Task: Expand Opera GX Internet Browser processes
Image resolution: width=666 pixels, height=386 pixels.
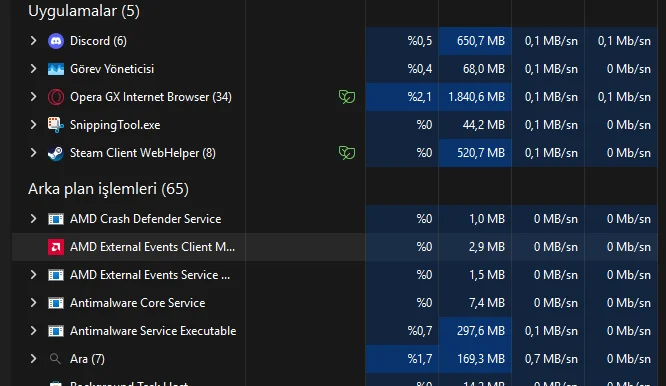Action: click(33, 97)
